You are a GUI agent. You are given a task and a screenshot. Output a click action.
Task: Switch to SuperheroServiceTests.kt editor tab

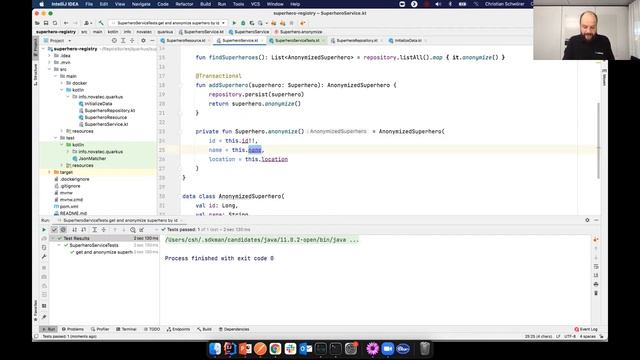coord(297,40)
